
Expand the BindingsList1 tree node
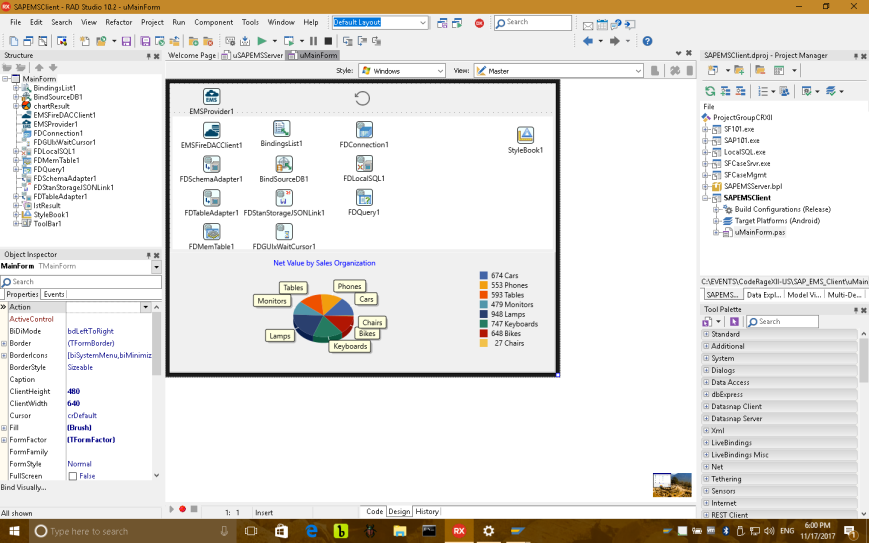point(16,88)
